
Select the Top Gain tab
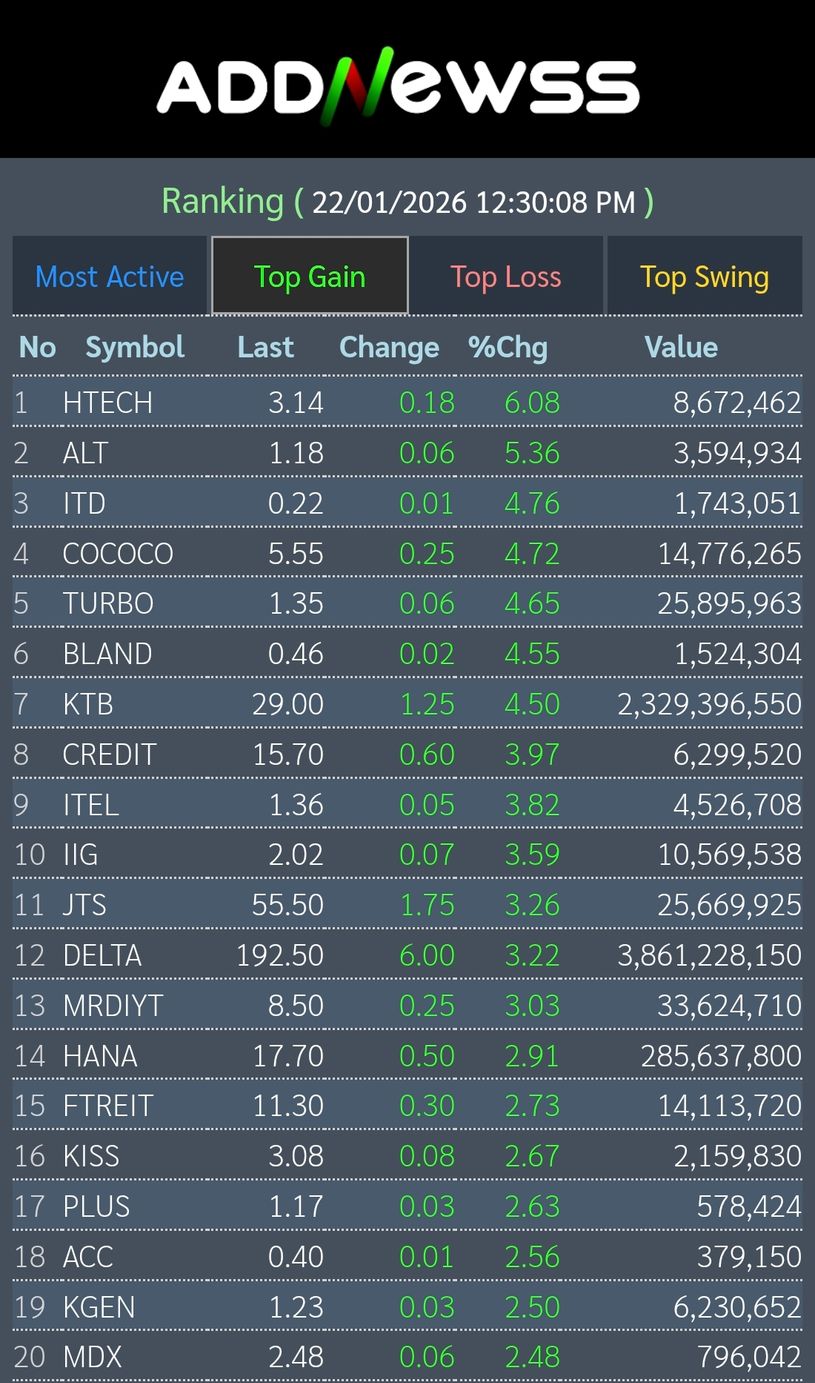click(310, 276)
